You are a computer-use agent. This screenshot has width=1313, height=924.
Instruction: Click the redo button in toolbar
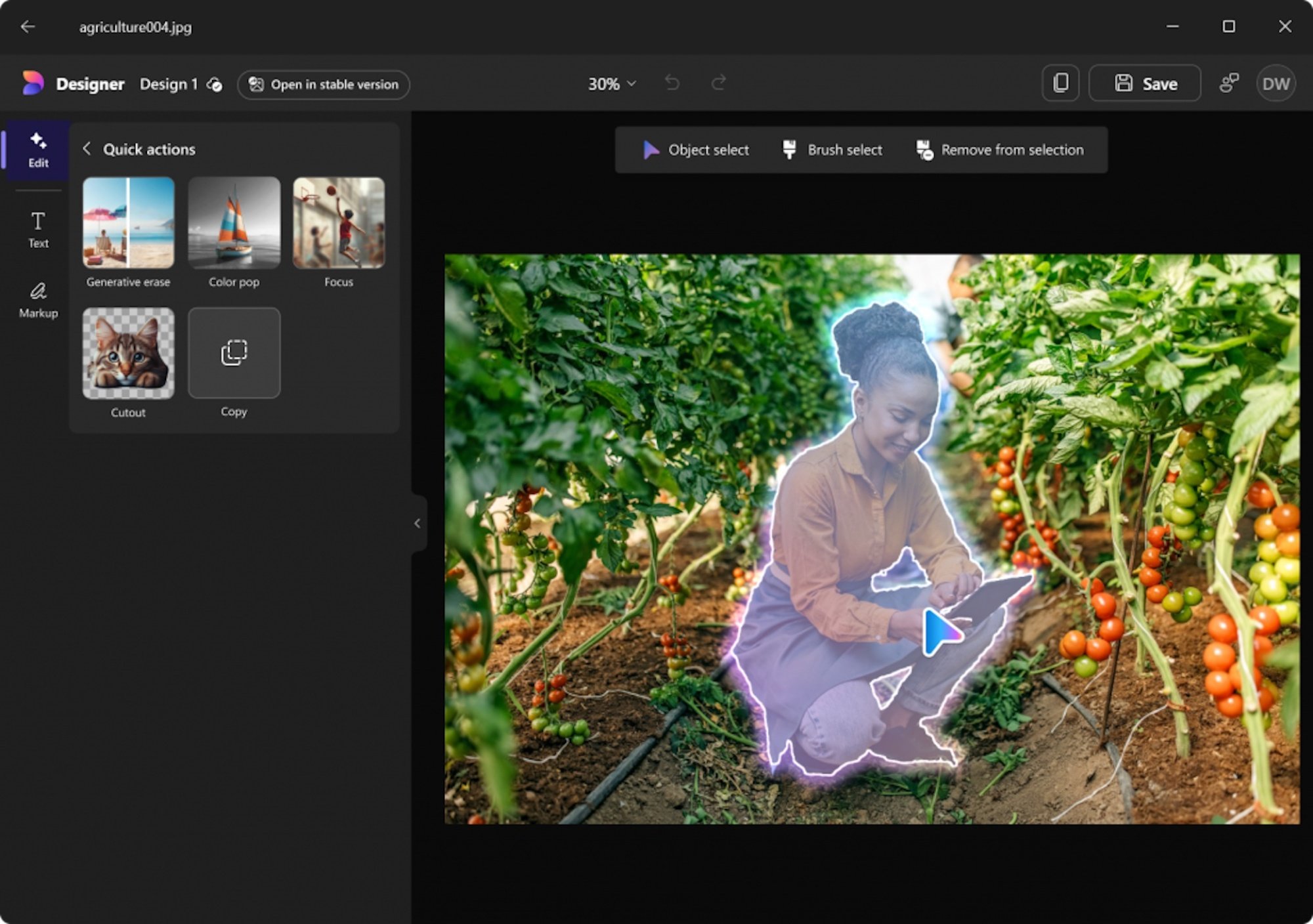pyautogui.click(x=719, y=84)
